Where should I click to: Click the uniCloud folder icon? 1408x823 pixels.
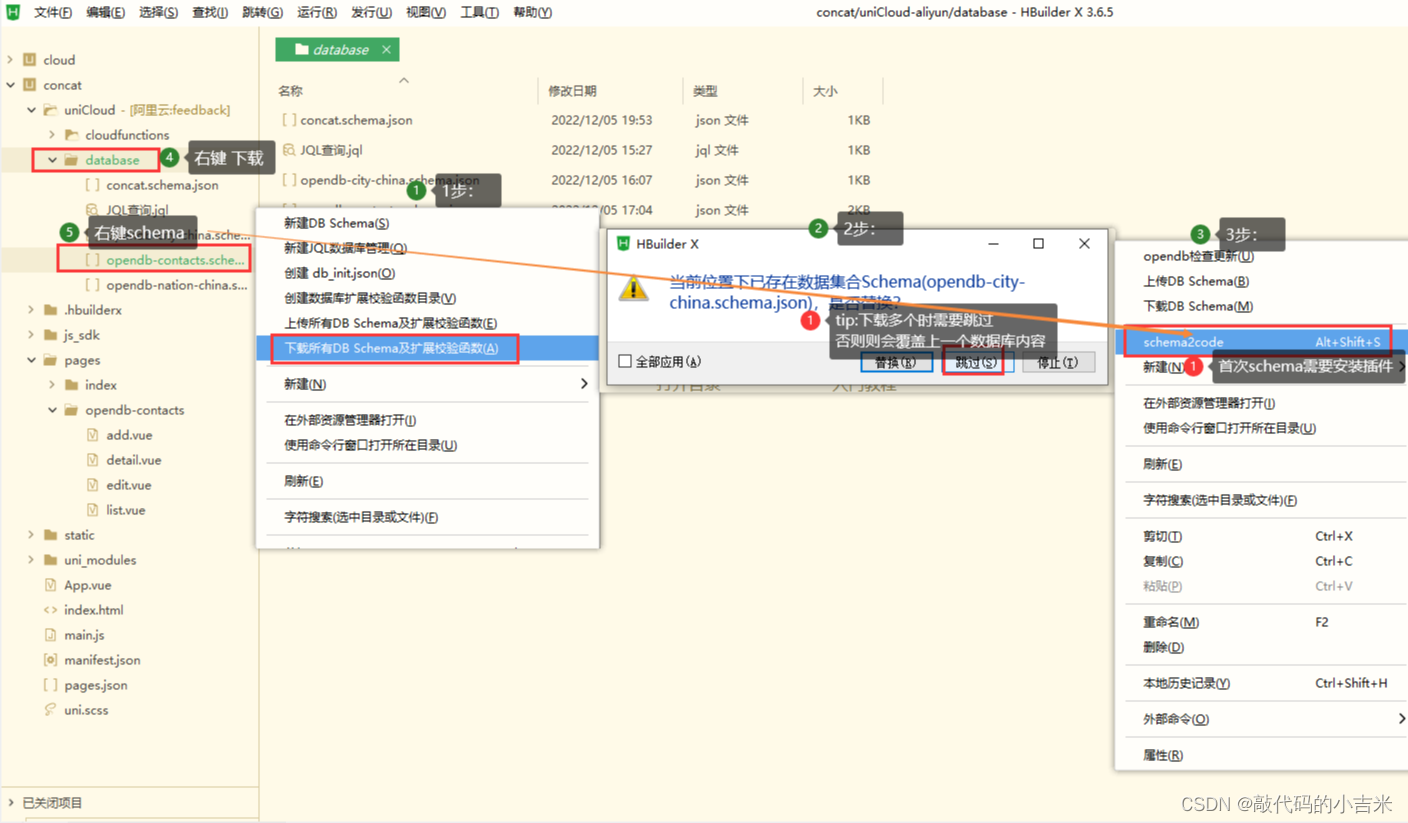tap(50, 110)
